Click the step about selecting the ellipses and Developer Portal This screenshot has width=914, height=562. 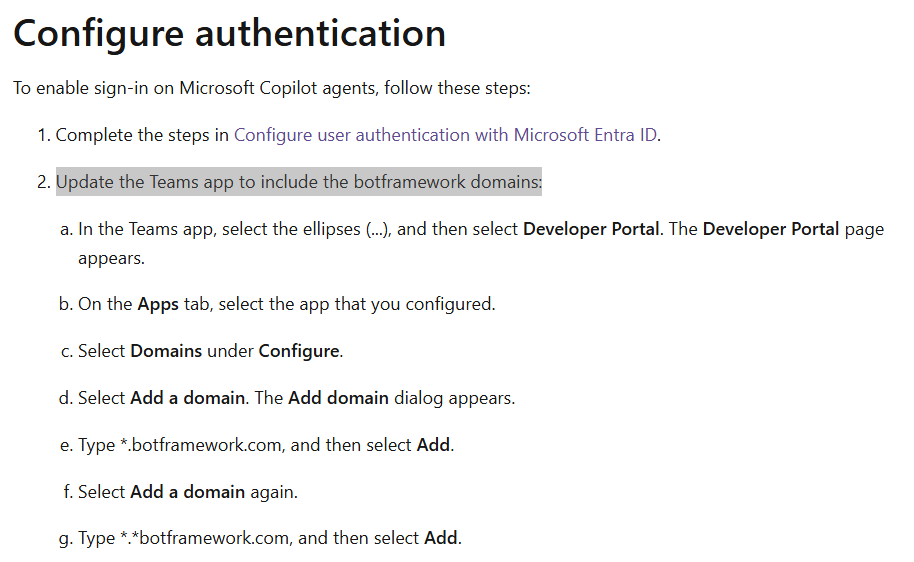pyautogui.click(x=481, y=243)
